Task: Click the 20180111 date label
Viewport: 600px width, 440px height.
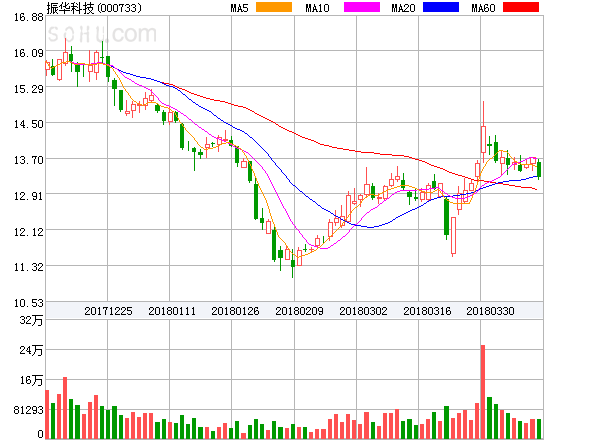Action: click(172, 311)
